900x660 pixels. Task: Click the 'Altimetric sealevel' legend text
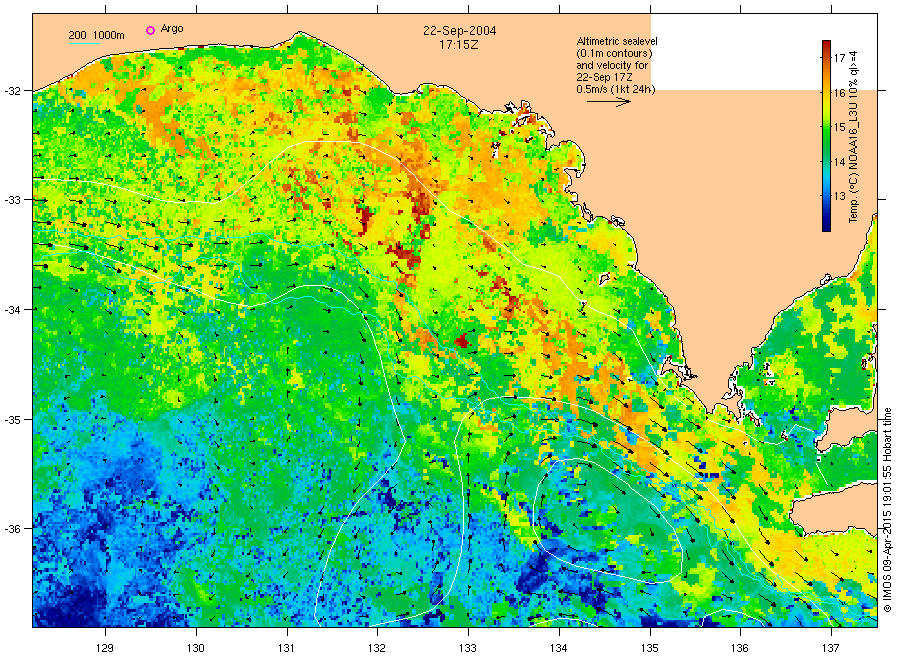coord(617,41)
